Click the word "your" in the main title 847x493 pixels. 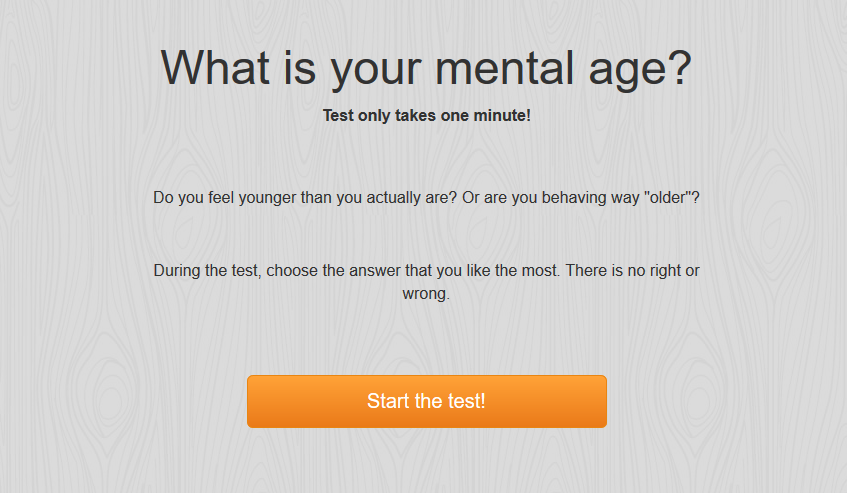pyautogui.click(x=375, y=71)
